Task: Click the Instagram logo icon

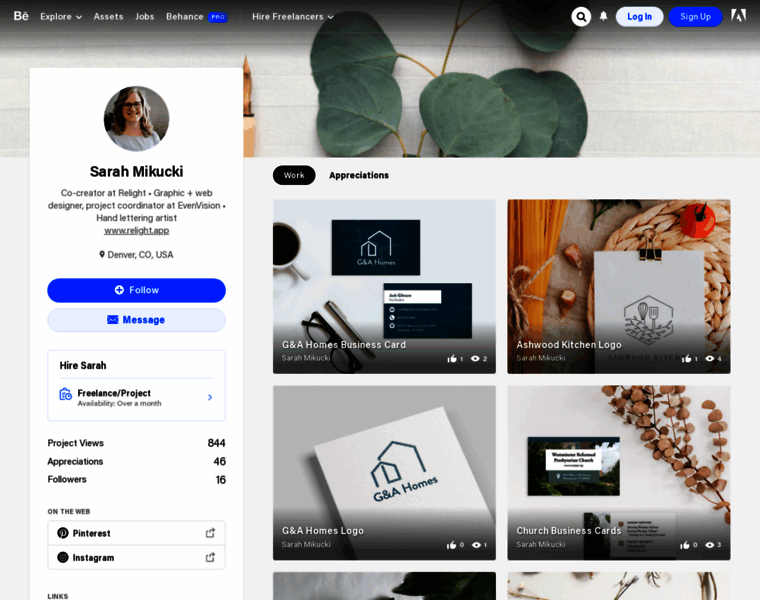Action: (x=63, y=557)
